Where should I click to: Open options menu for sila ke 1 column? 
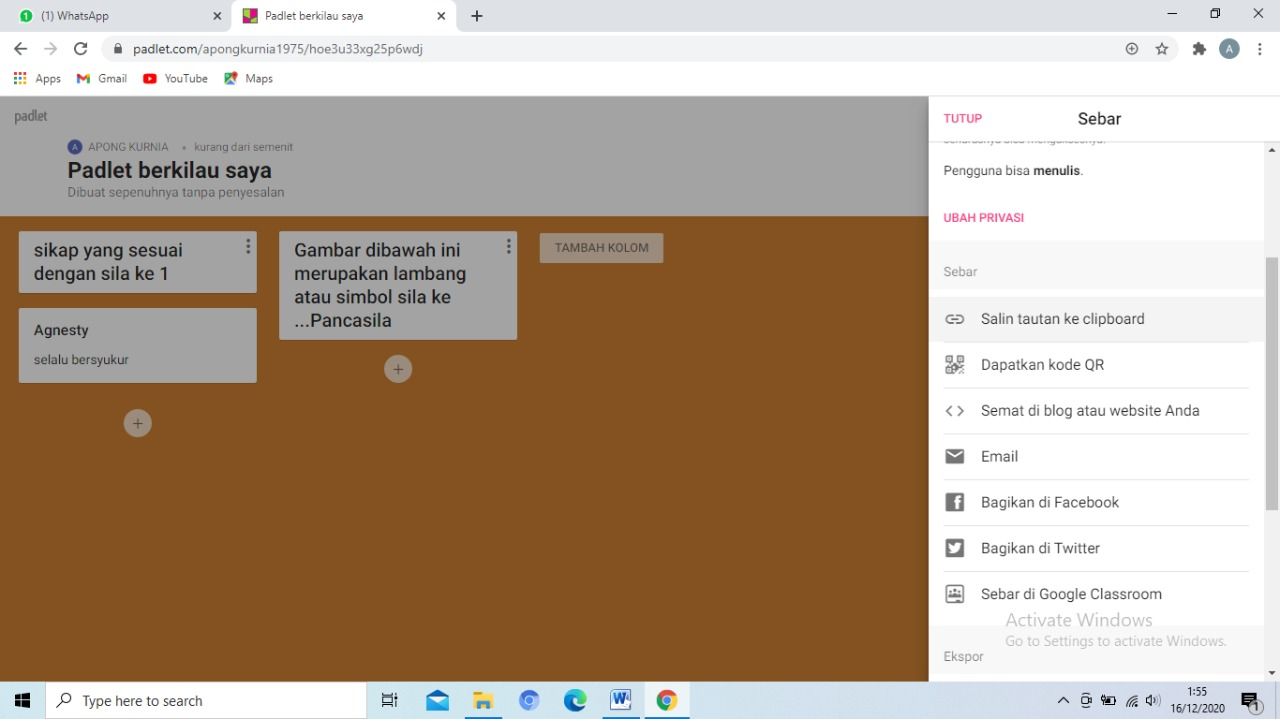(248, 247)
